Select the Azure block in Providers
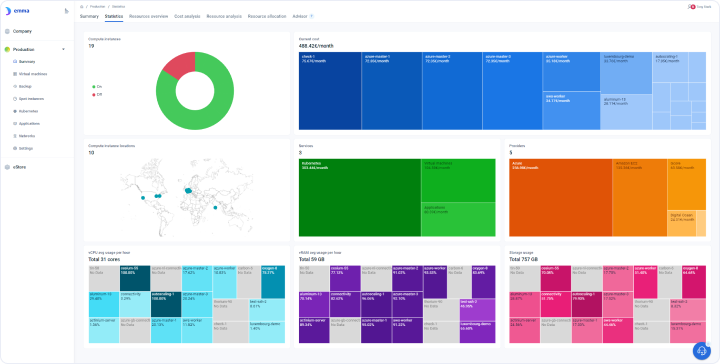Screen dimensions: 720x364 (560, 198)
